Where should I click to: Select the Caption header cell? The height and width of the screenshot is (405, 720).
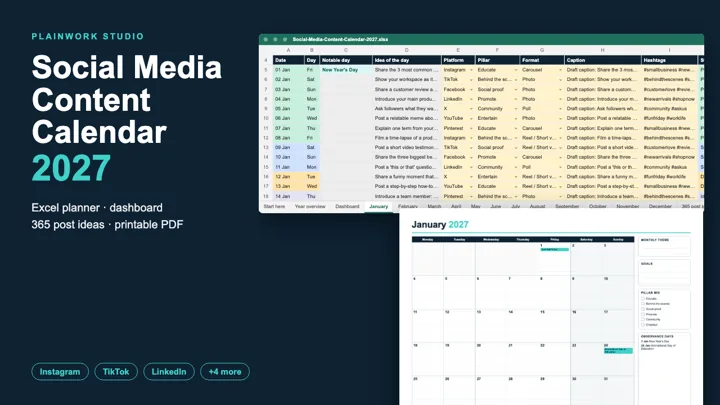pyautogui.click(x=602, y=60)
